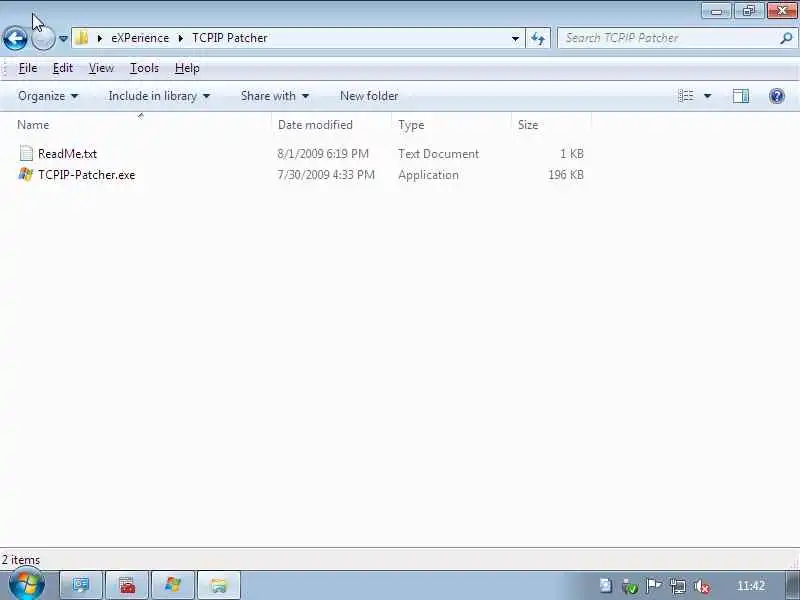Select the ReadMe.txt file icon
Screen dimensions: 800x600
(26, 154)
